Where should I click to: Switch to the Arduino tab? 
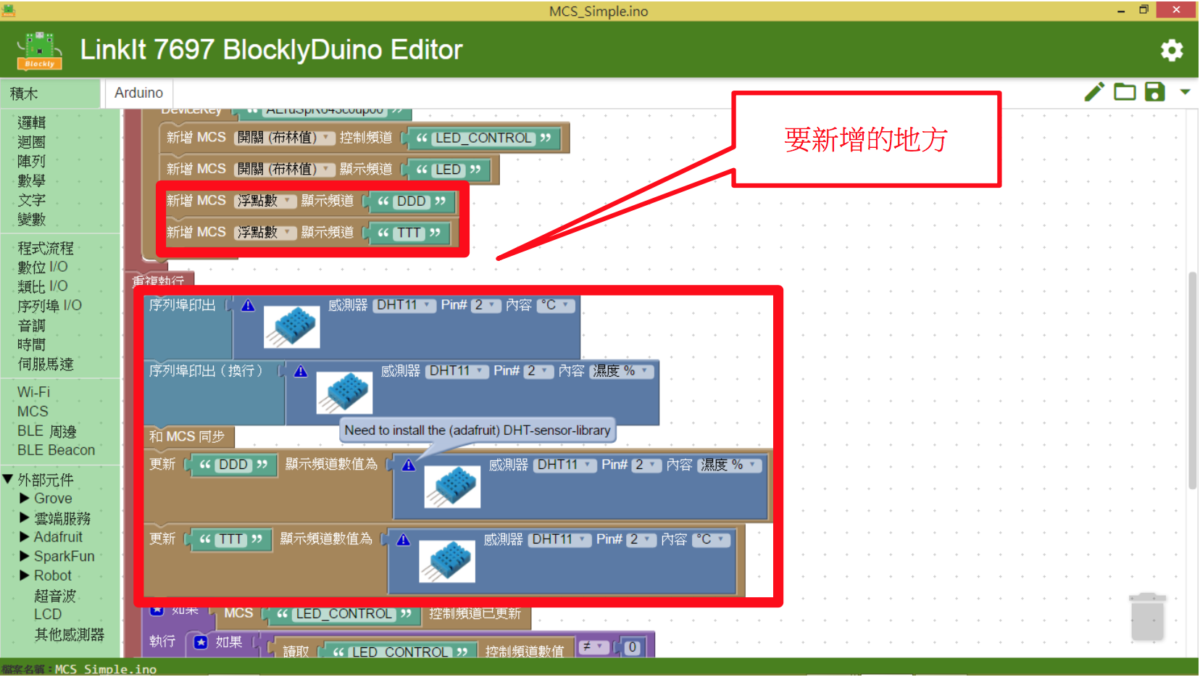tap(139, 93)
